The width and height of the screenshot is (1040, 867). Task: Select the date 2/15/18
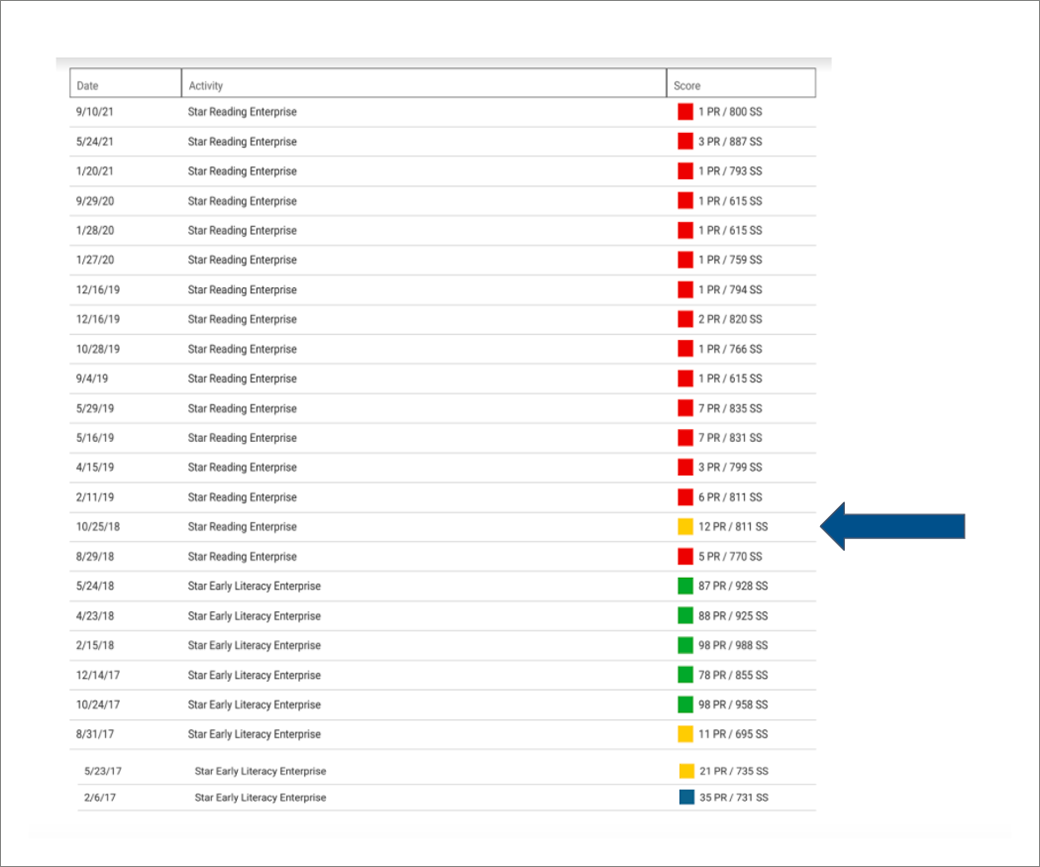point(95,645)
